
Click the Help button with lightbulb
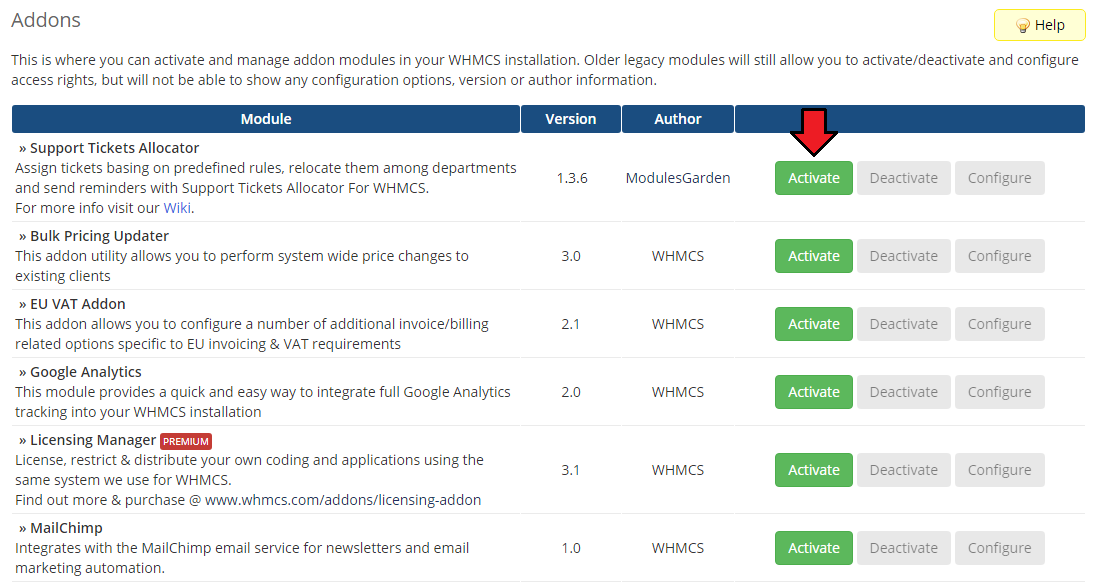click(1040, 25)
